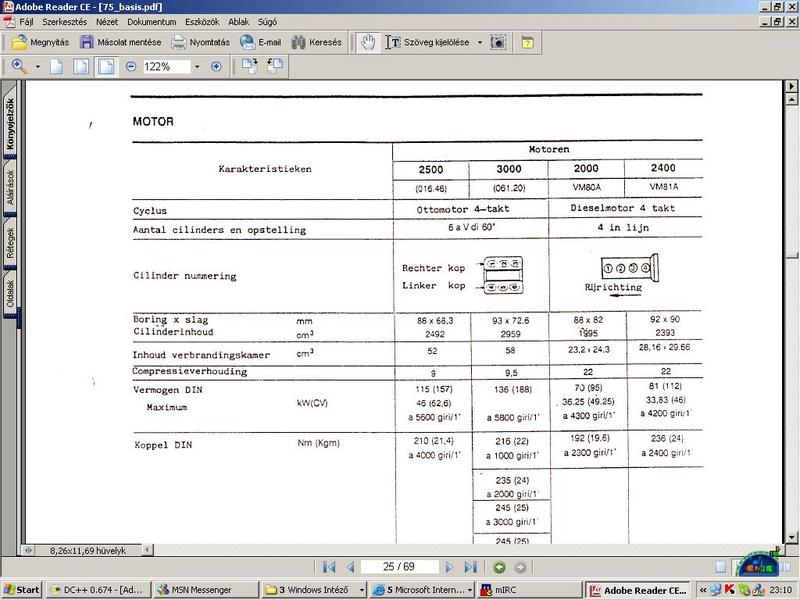Click the green previous view button
Viewport: 800px width, 600px height.
pos(499,567)
